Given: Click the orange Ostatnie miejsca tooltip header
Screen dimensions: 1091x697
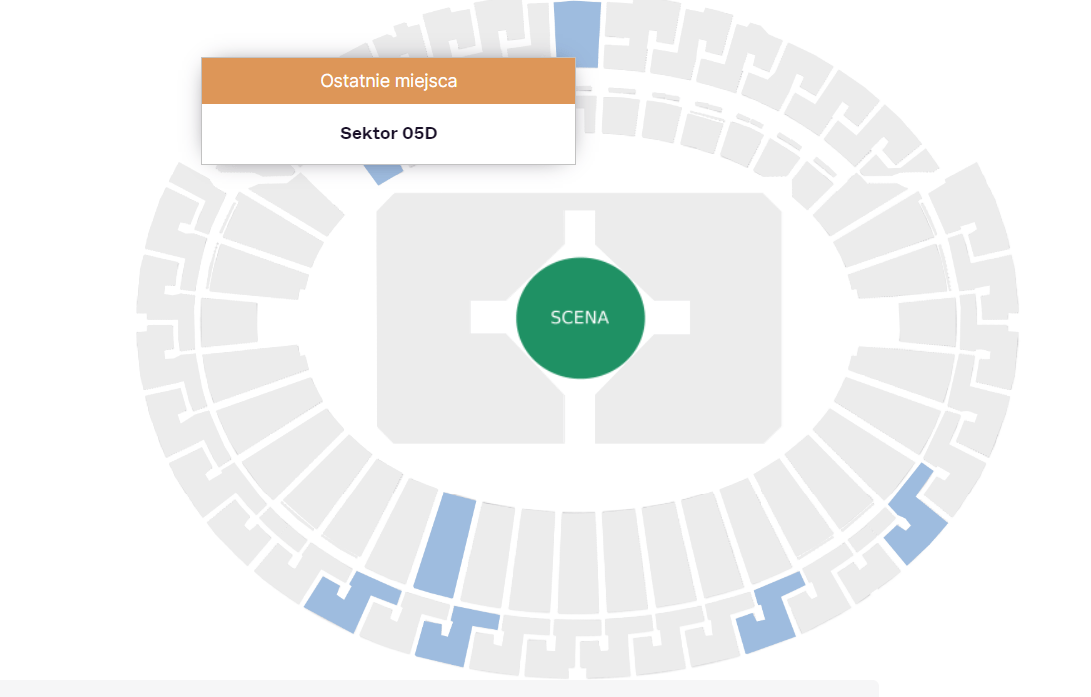Looking at the screenshot, I should [x=388, y=81].
